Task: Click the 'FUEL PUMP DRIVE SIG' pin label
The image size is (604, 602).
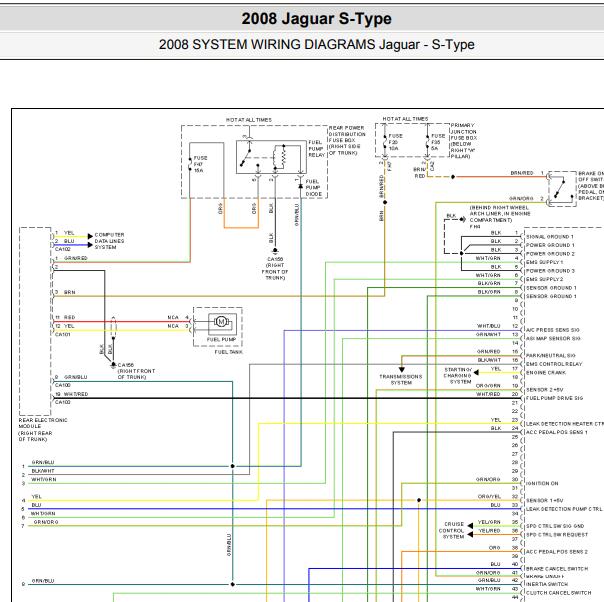Action: (x=554, y=398)
